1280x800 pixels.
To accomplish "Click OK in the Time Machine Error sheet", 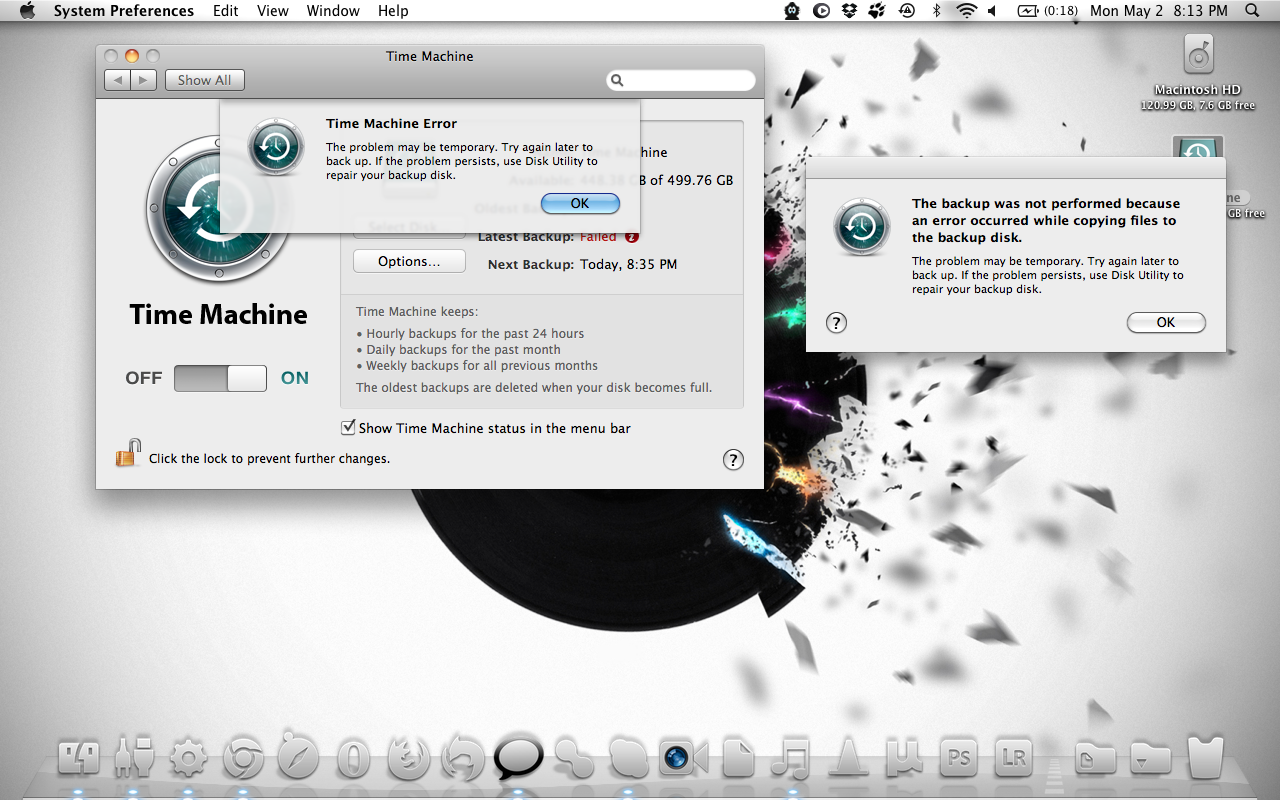I will coord(580,203).
